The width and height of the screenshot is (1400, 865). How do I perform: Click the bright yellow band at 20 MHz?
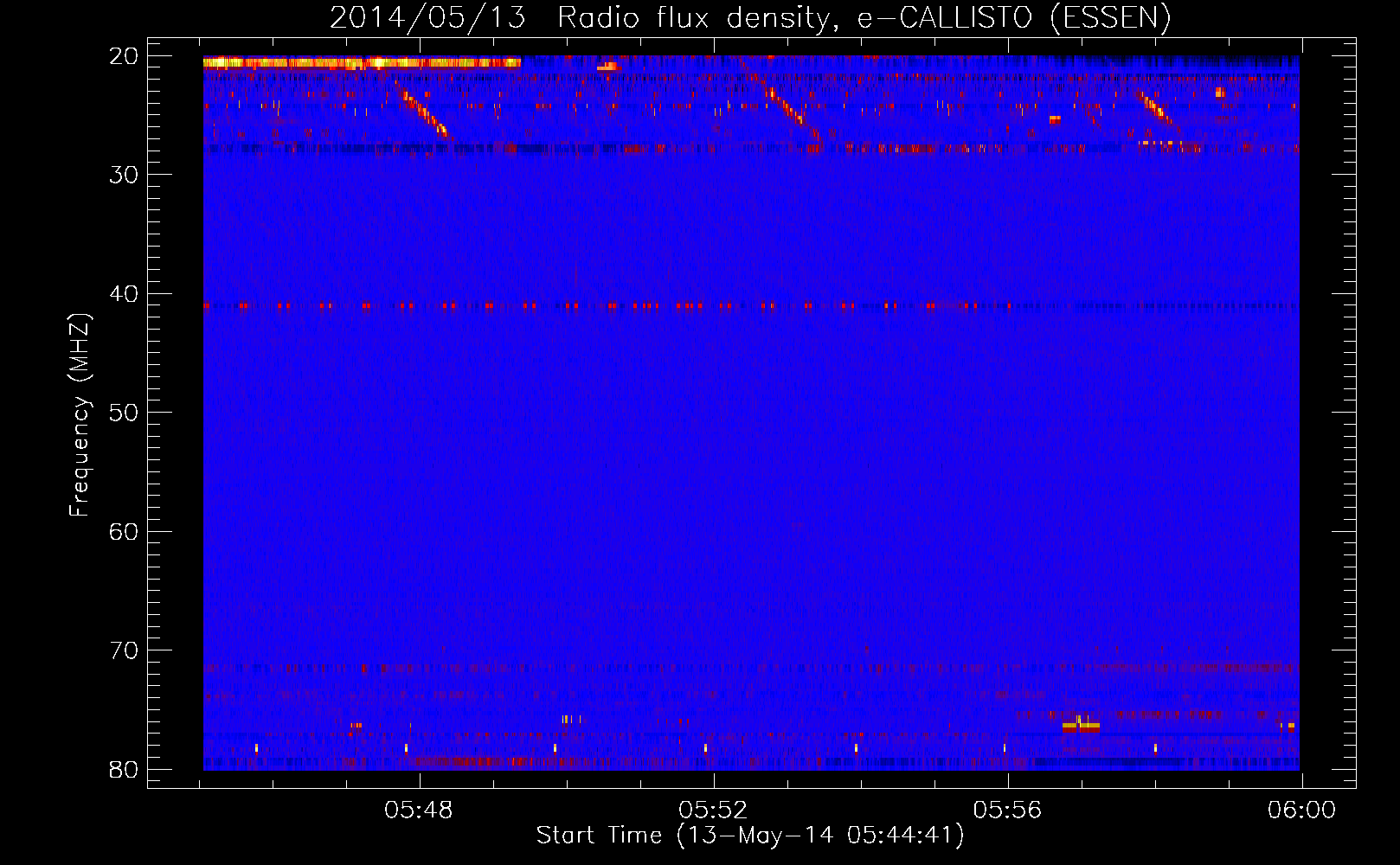coord(362,62)
